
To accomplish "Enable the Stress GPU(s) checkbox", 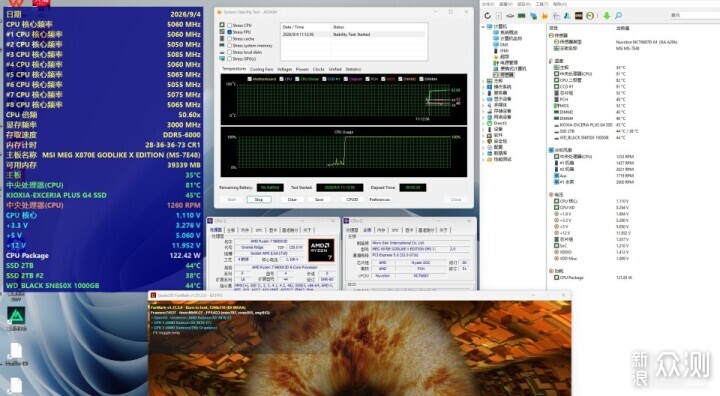I will pyautogui.click(x=229, y=59).
